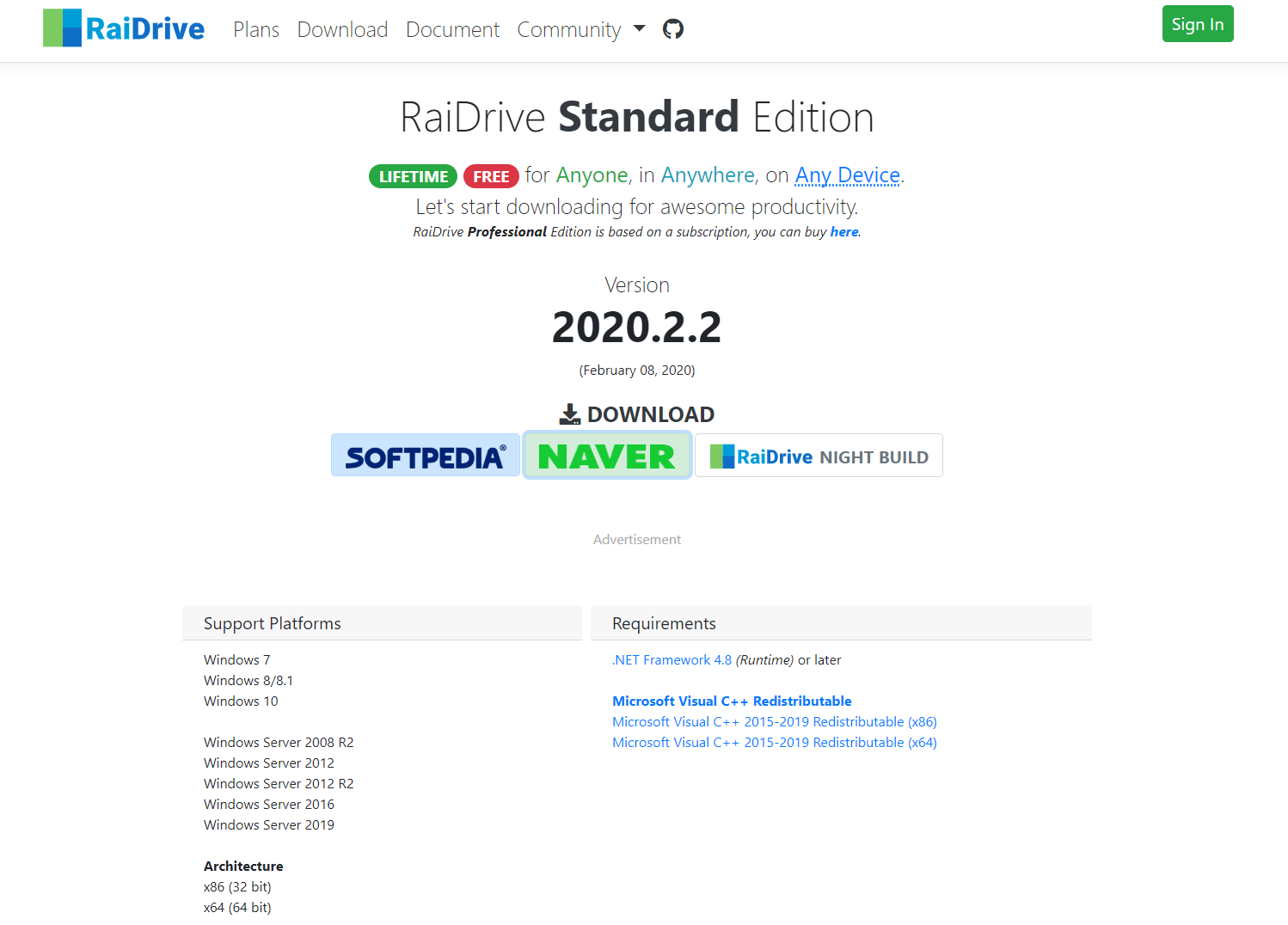This screenshot has width=1288, height=925.
Task: Open the GitHub icon link
Action: [x=673, y=29]
